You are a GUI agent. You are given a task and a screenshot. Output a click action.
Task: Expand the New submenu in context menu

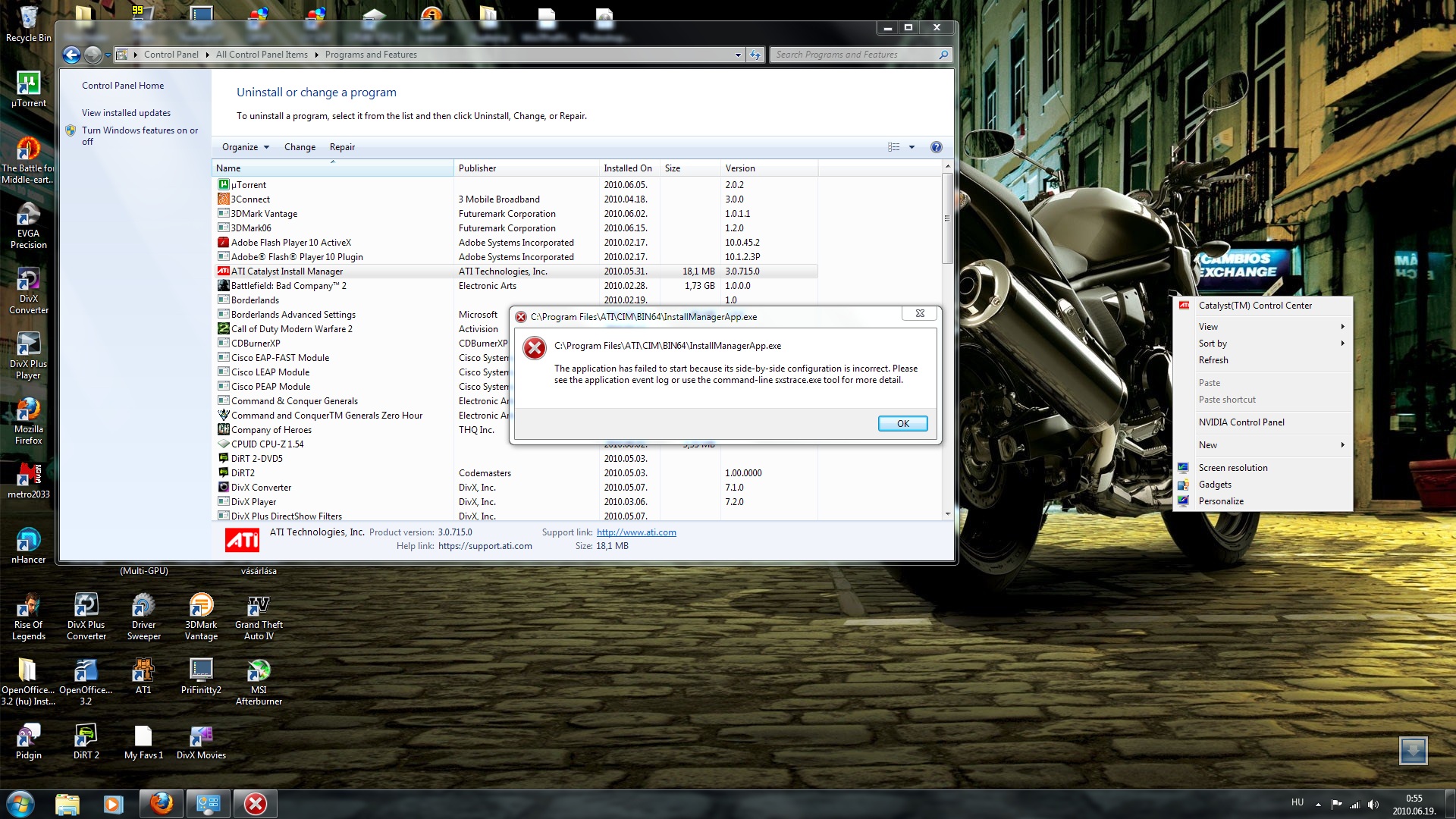coord(1263,445)
